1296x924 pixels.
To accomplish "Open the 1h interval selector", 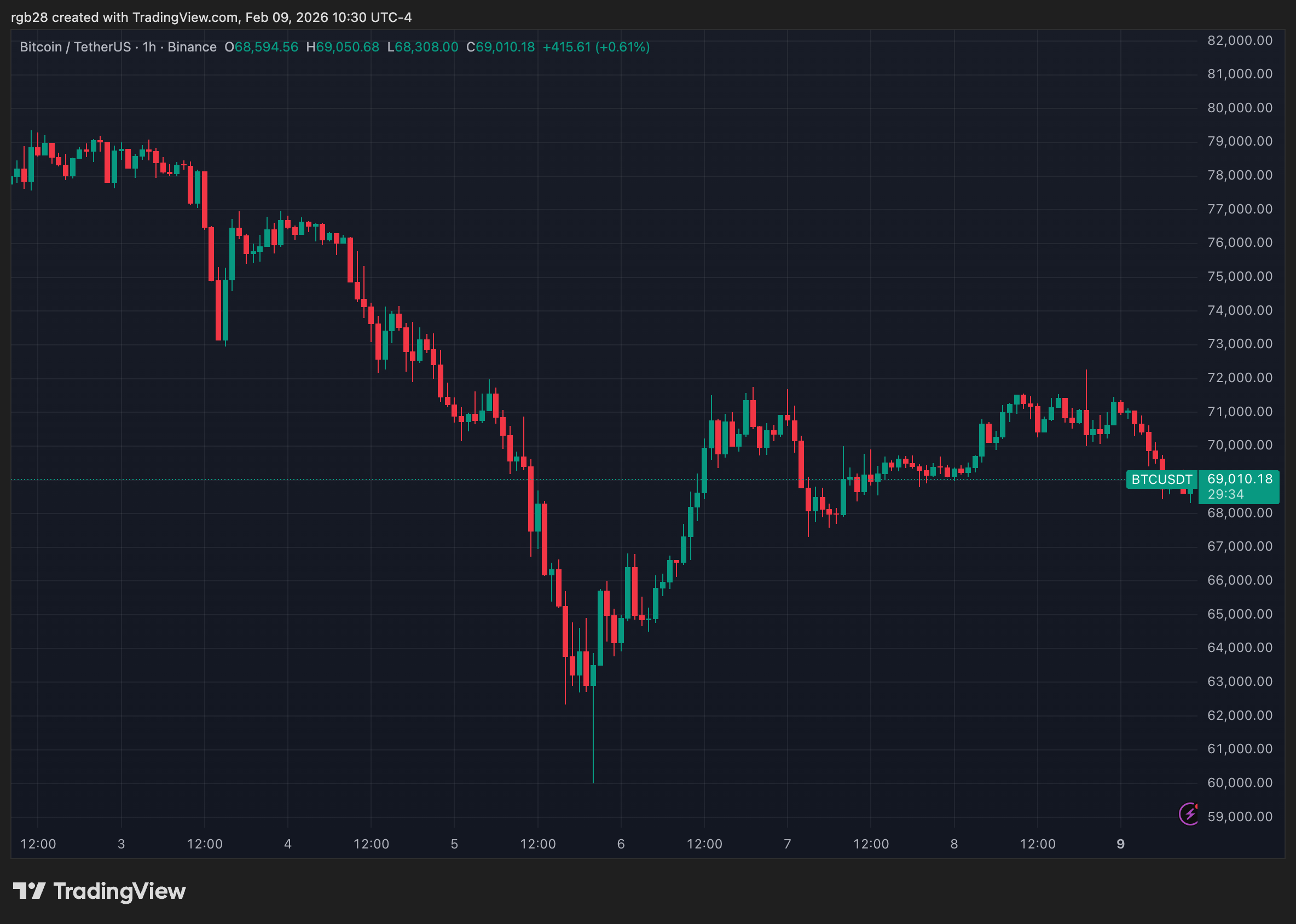I will tap(148, 47).
